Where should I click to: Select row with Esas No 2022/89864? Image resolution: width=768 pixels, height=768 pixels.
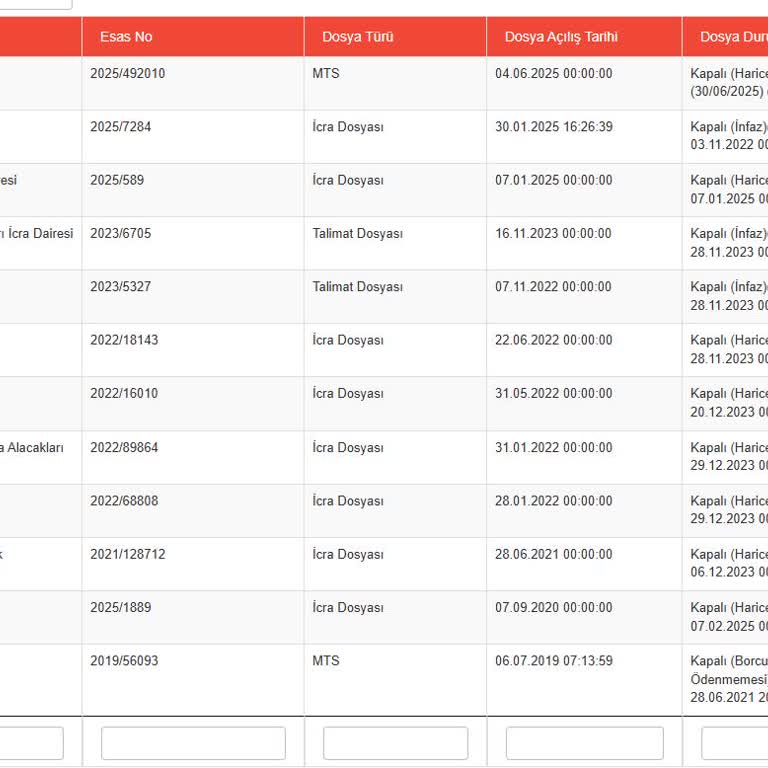click(384, 457)
